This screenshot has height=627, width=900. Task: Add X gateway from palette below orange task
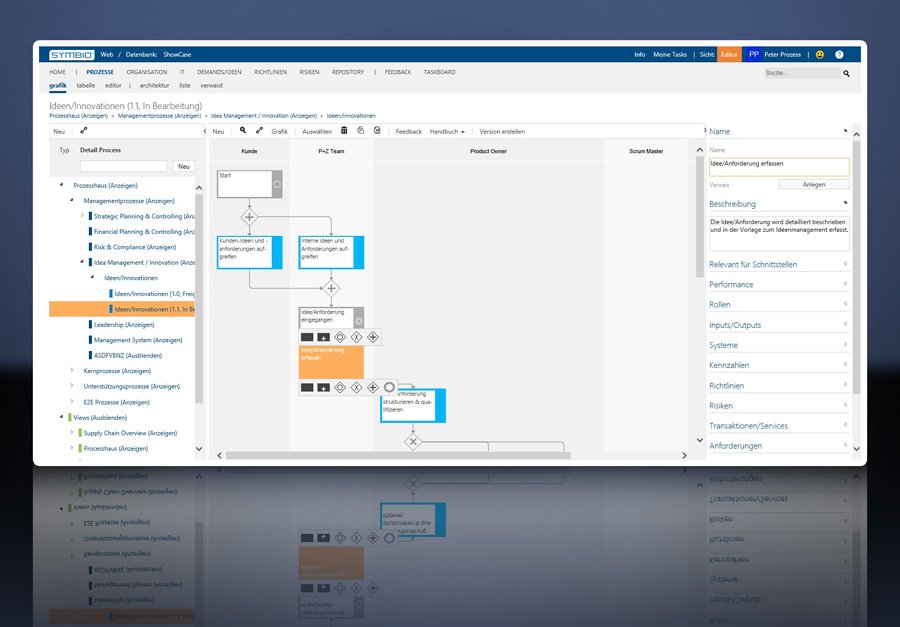pyautogui.click(x=356, y=388)
